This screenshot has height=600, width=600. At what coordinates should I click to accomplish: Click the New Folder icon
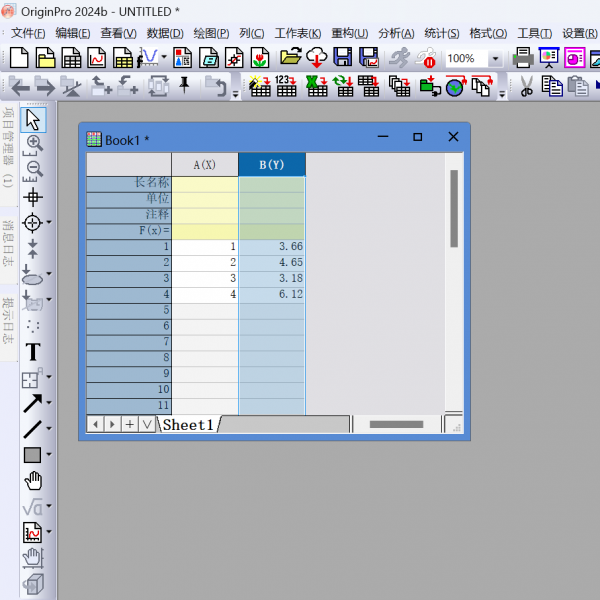point(45,58)
